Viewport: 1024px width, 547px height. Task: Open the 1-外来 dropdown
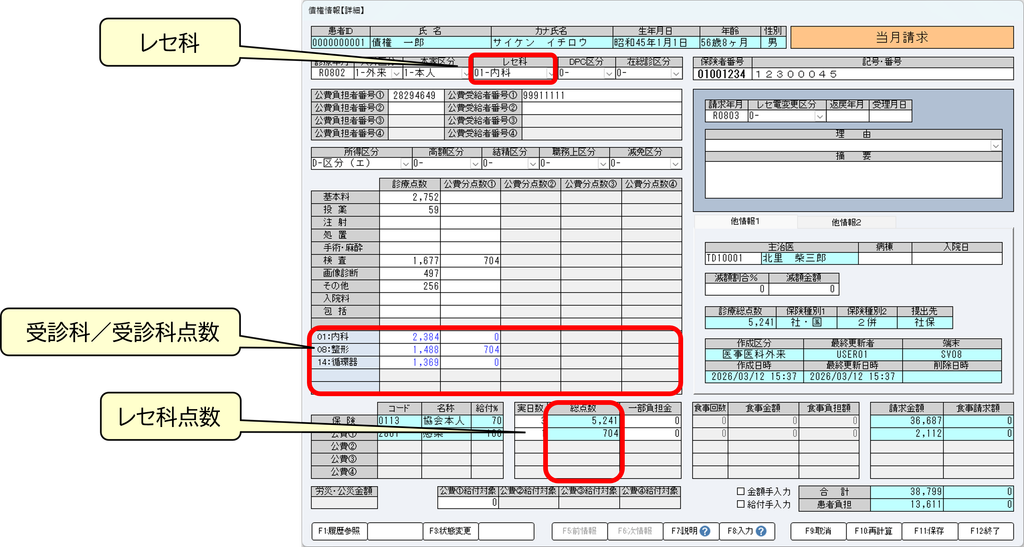point(395,74)
